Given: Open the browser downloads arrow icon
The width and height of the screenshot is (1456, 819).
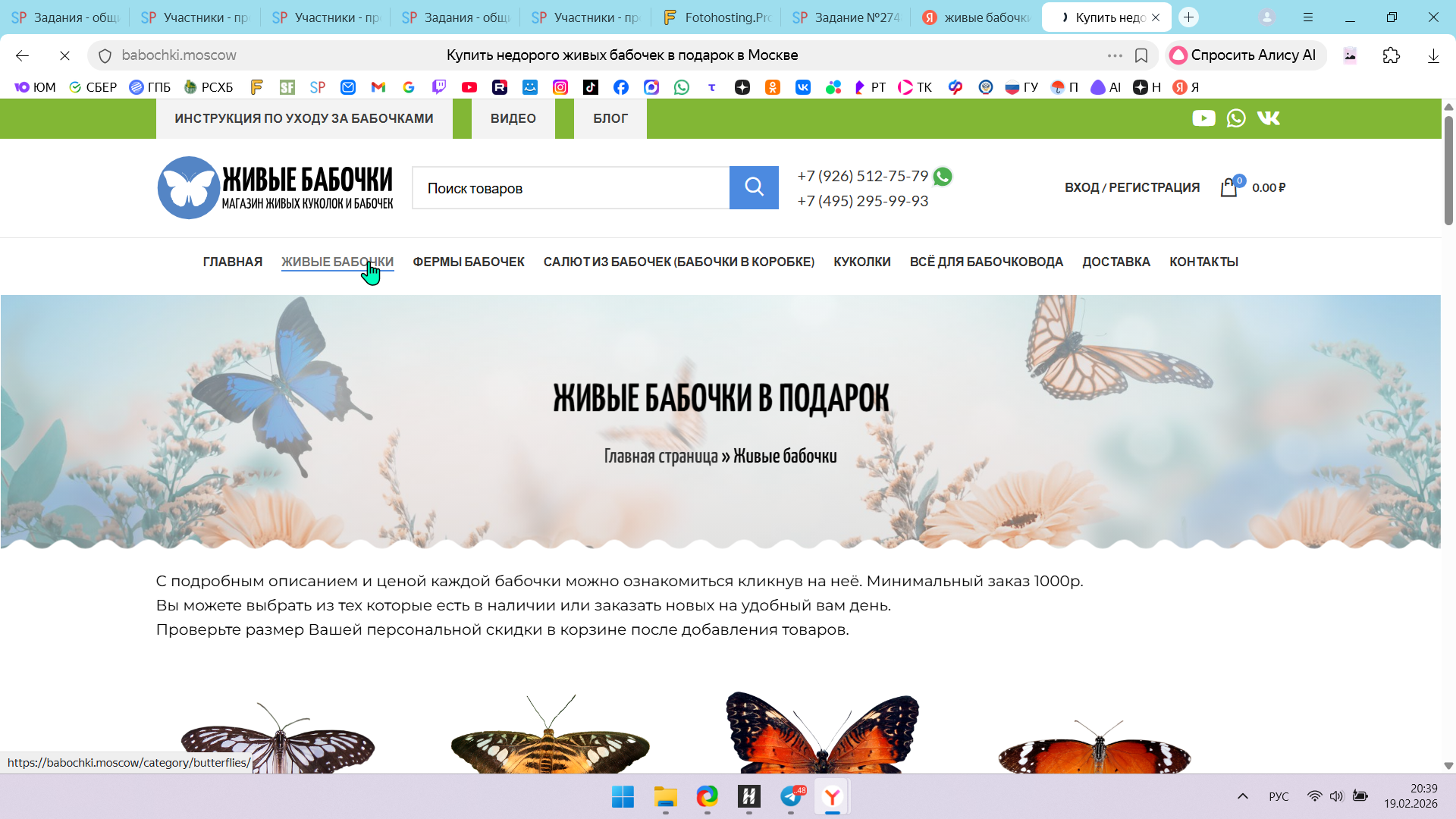Looking at the screenshot, I should [x=1433, y=55].
